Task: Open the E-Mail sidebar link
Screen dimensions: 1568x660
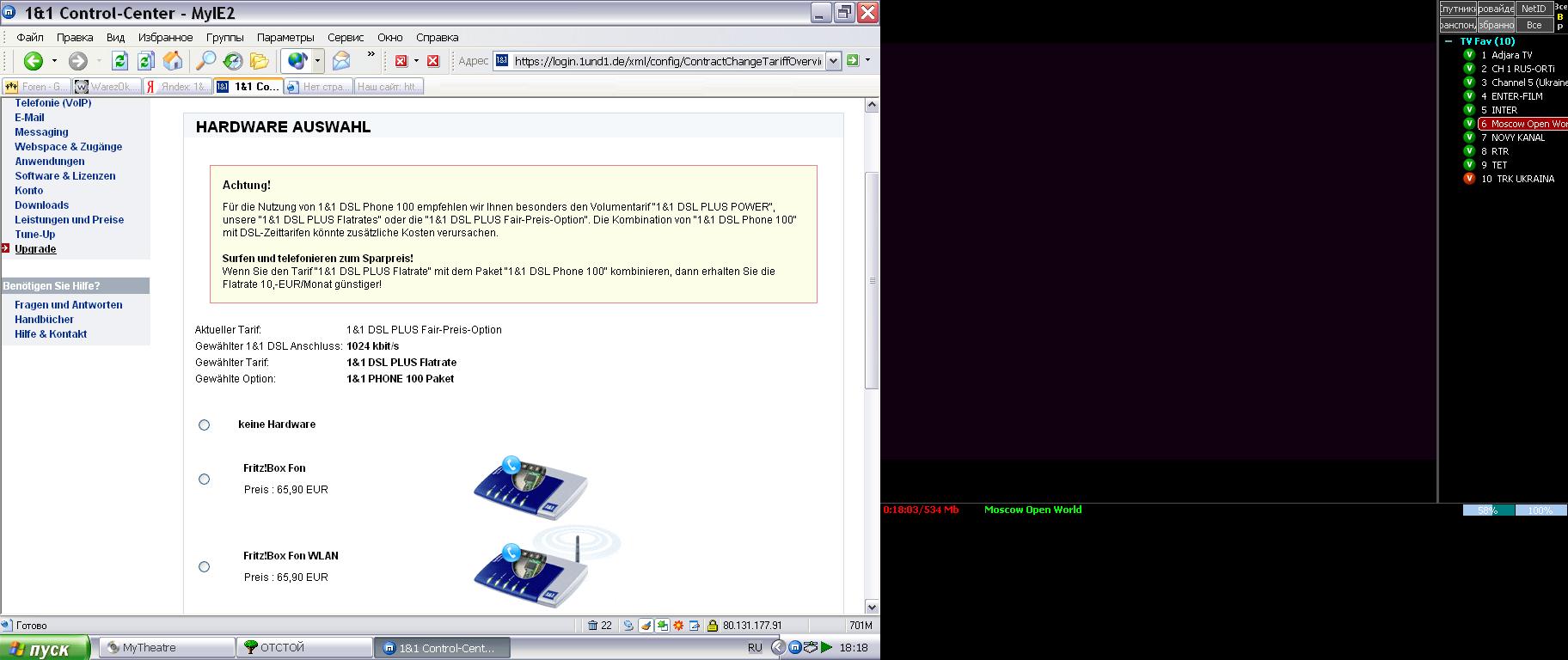Action: pos(29,117)
